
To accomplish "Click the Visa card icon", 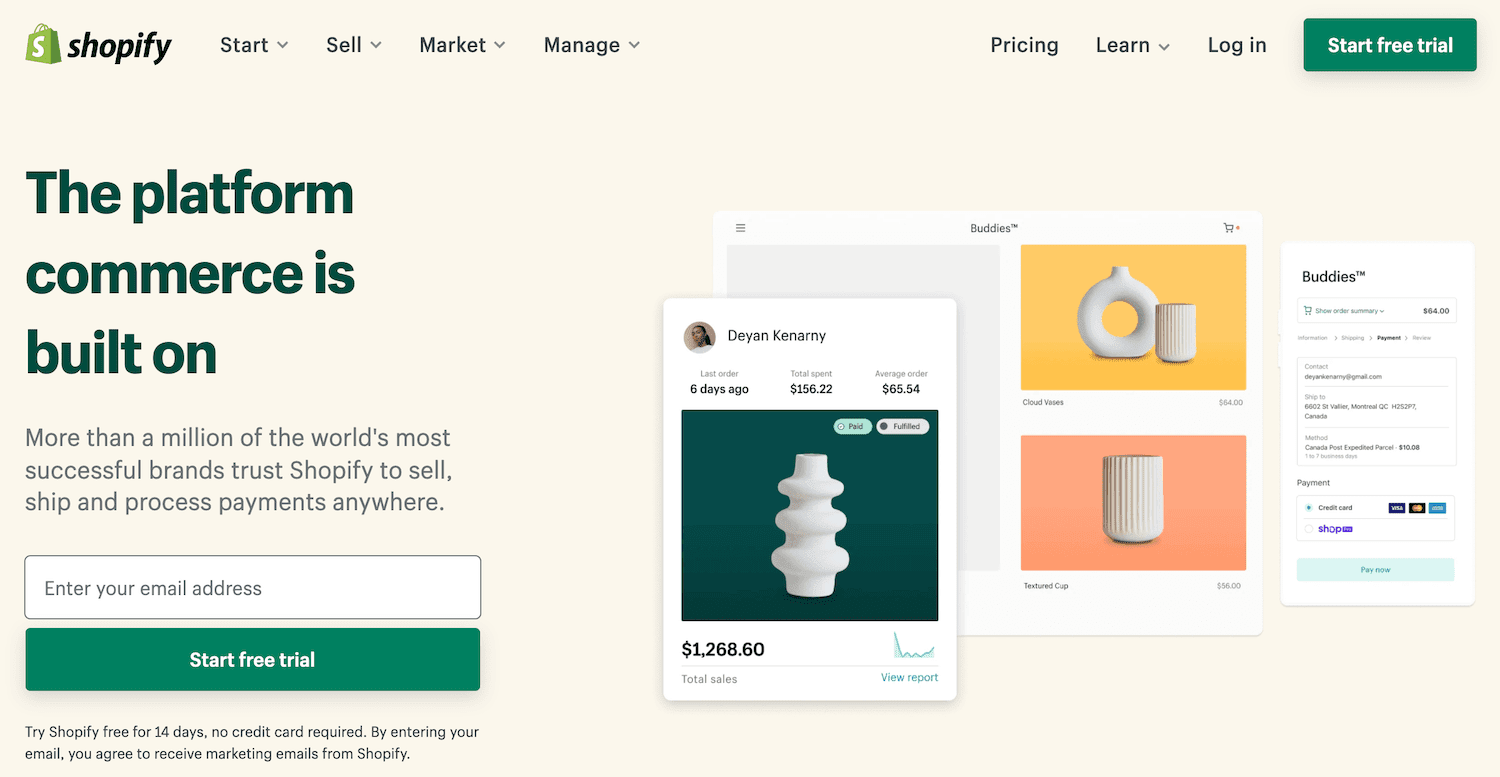I will click(x=1397, y=508).
